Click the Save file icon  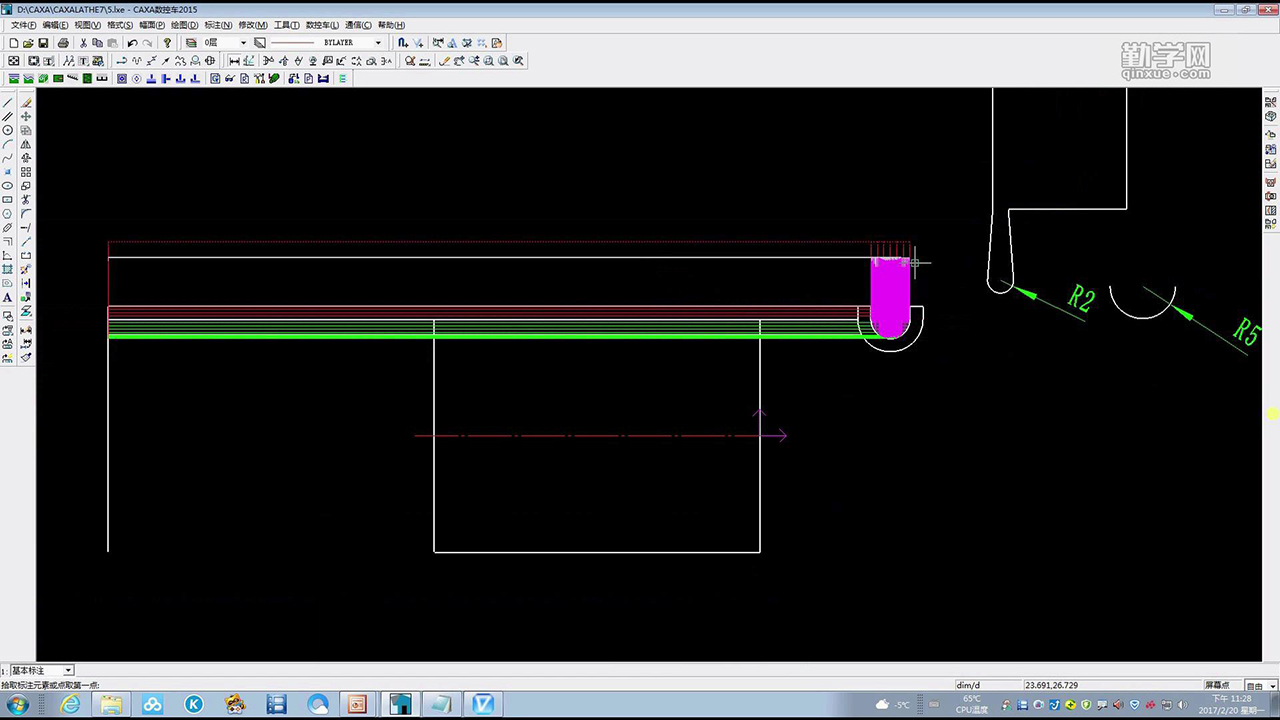tap(43, 43)
